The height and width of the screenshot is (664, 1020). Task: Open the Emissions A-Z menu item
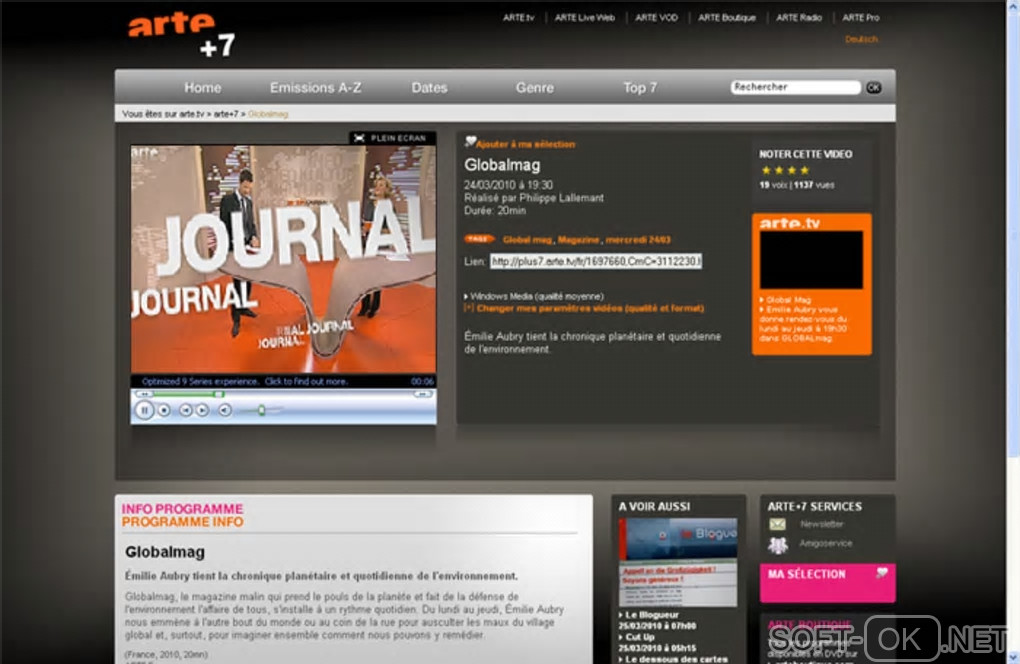[x=315, y=88]
